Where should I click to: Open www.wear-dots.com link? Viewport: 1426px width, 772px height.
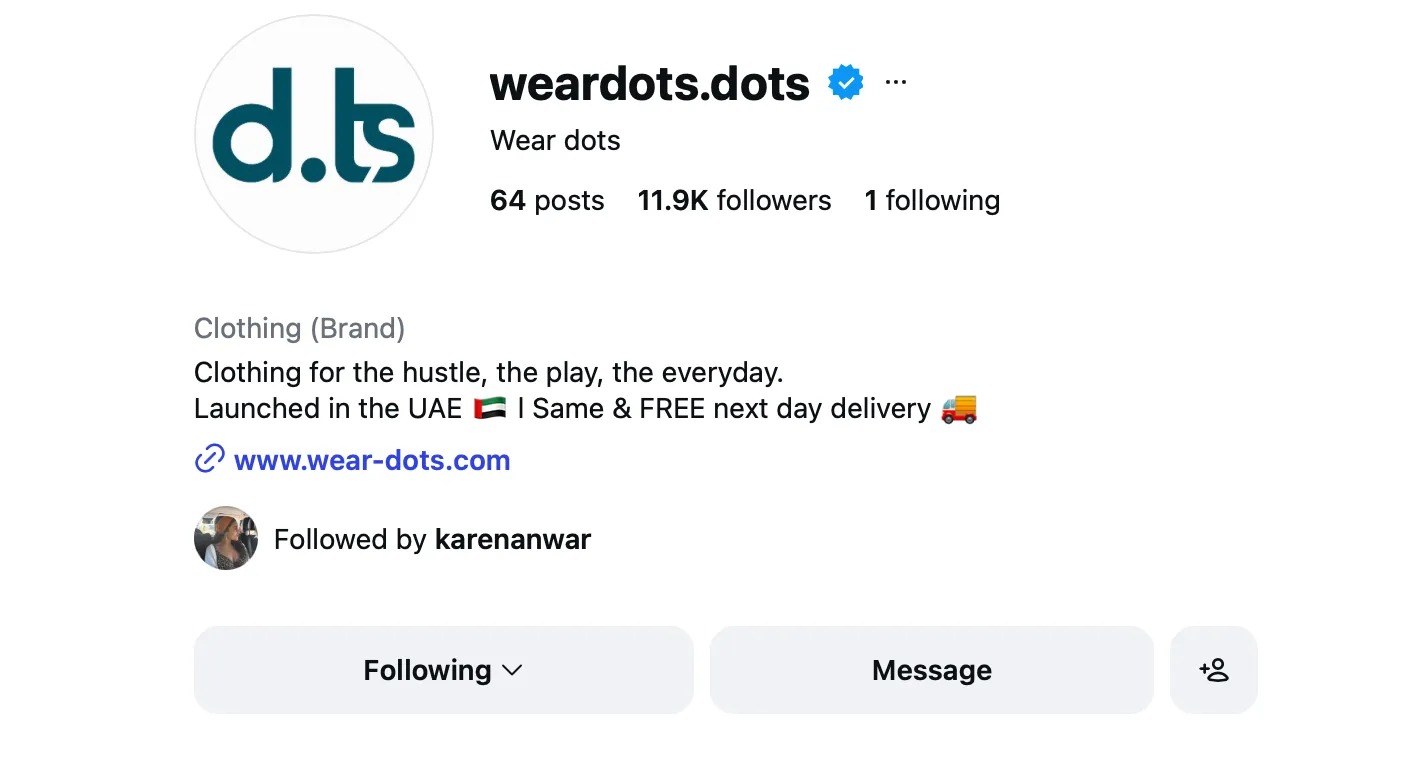(372, 460)
